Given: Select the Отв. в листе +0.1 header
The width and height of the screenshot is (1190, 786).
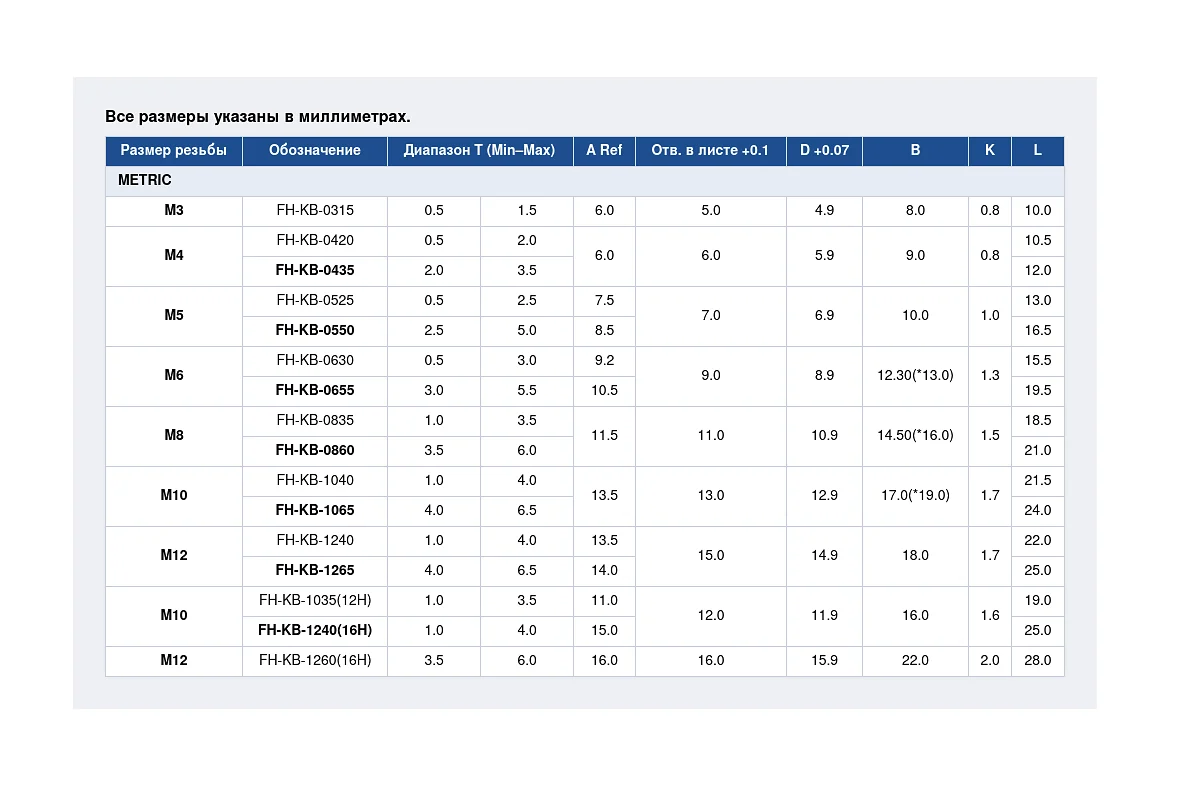Looking at the screenshot, I should 710,150.
